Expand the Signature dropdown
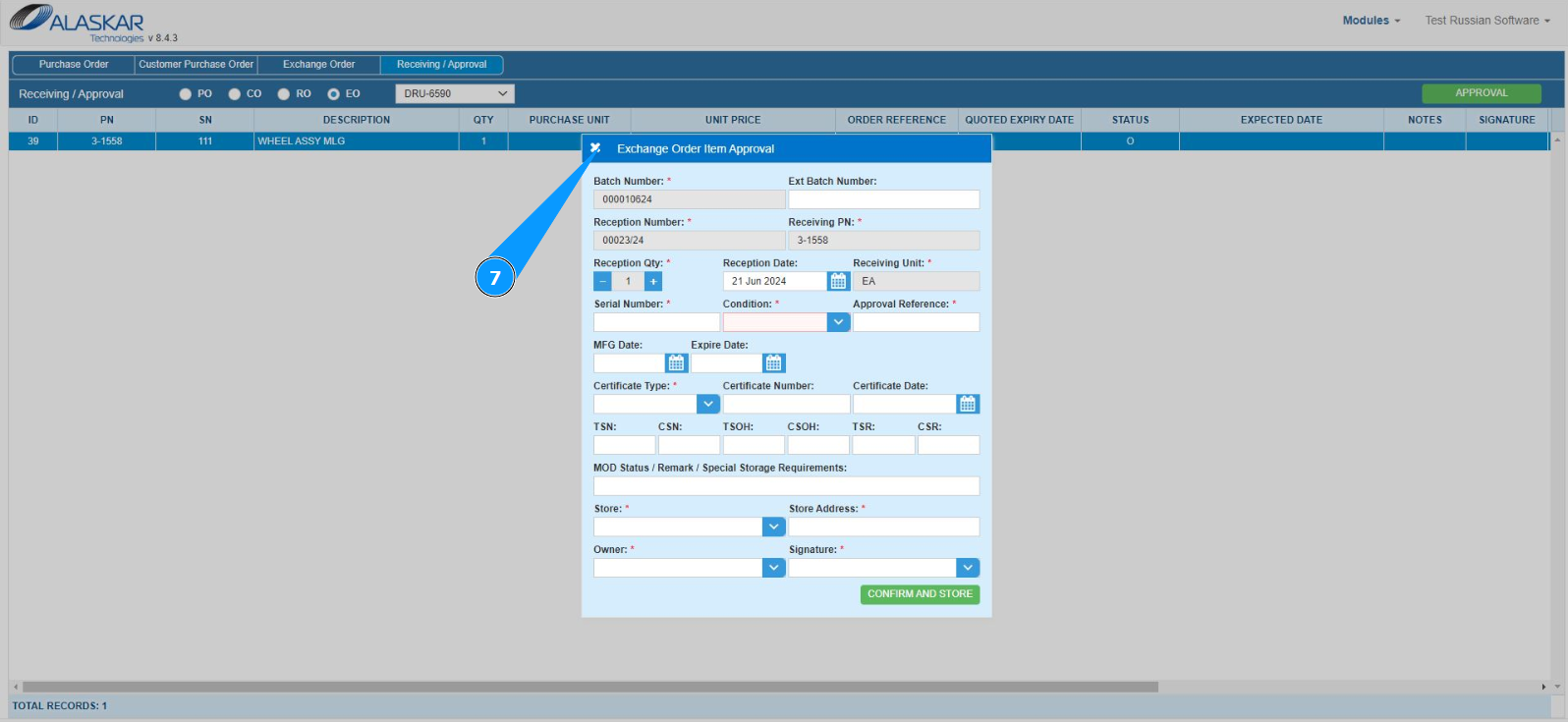Image resolution: width=1568 pixels, height=722 pixels. [969, 568]
